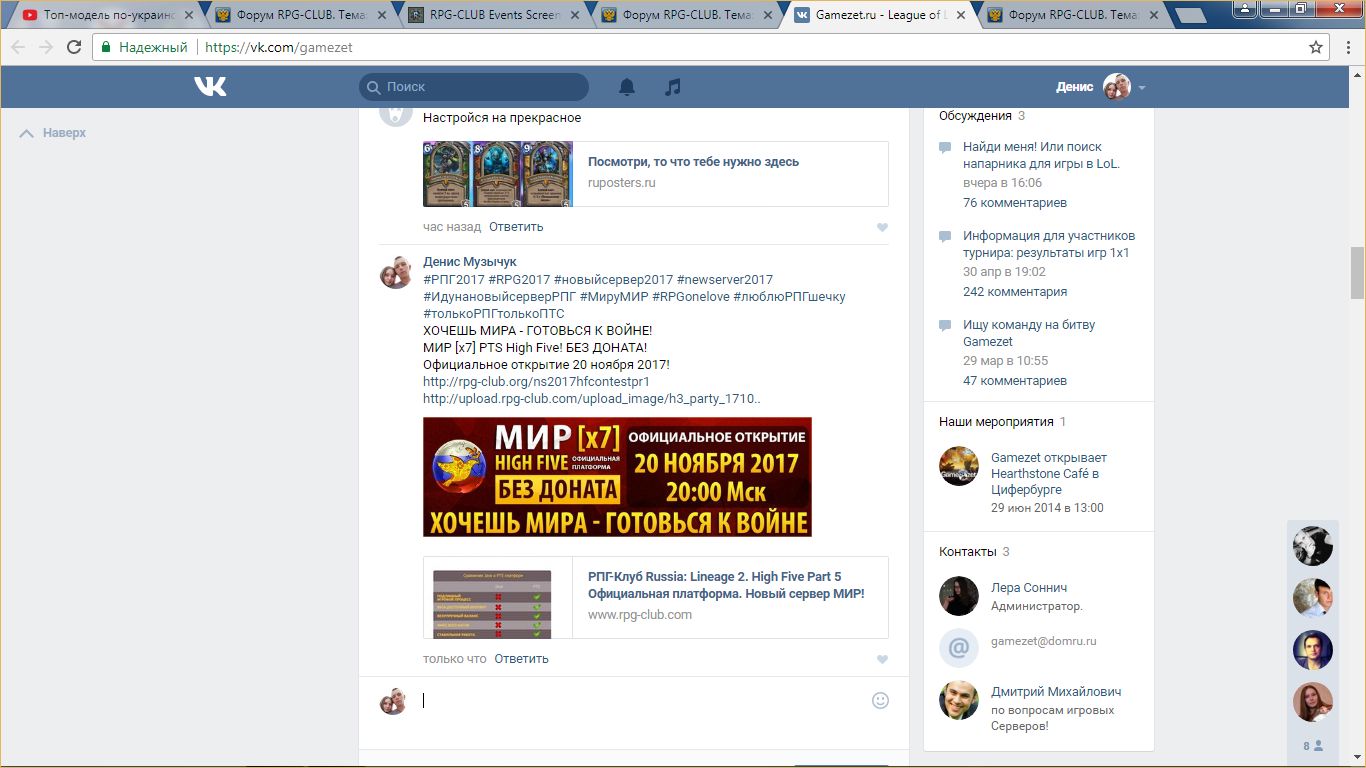Click the speech bubble icon beside Информация для участников

[945, 237]
